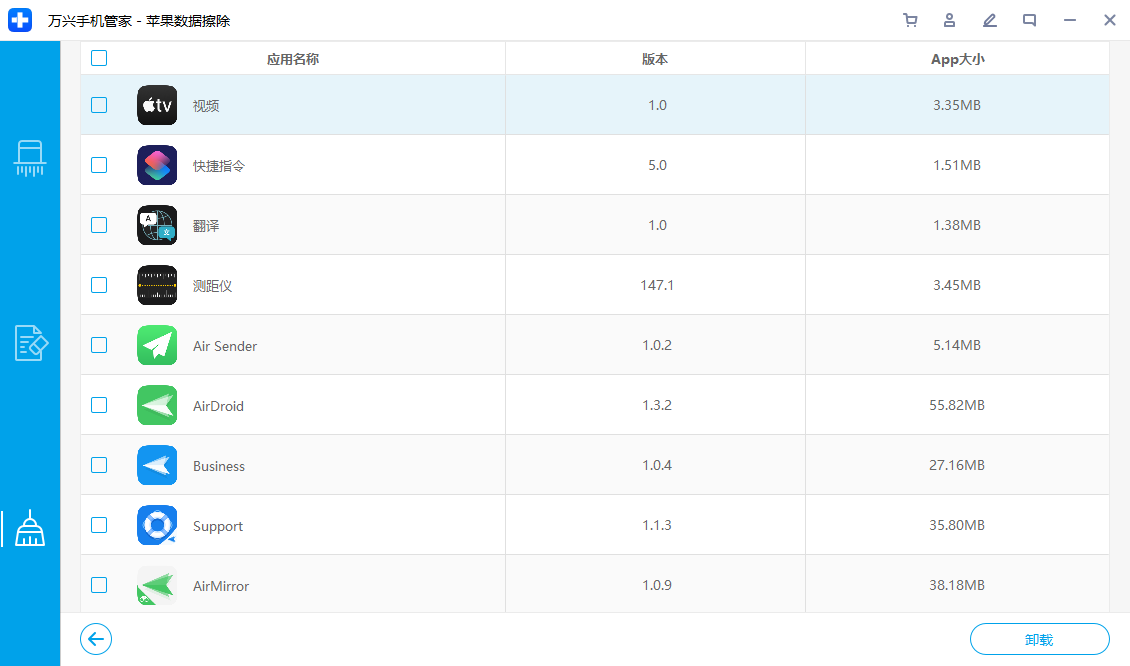Enable the checkbox for AirMirror
Image resolution: width=1130 pixels, height=666 pixels.
coord(99,585)
